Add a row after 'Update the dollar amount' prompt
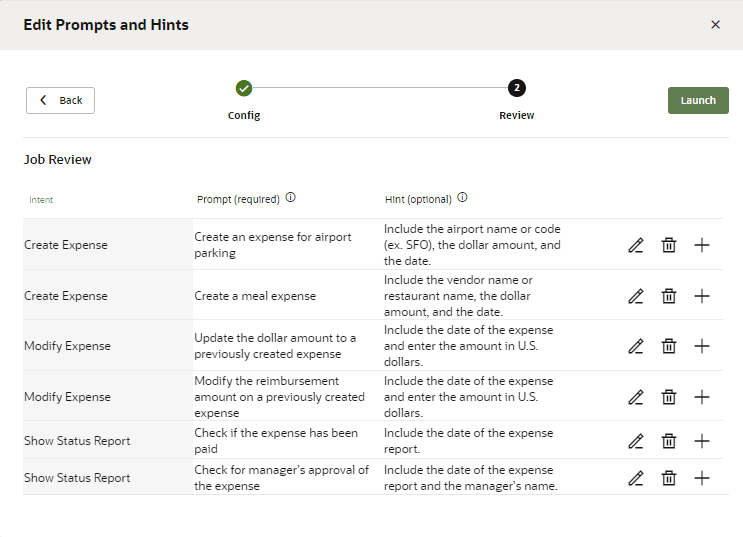Image resolution: width=743 pixels, height=537 pixels. (x=702, y=346)
